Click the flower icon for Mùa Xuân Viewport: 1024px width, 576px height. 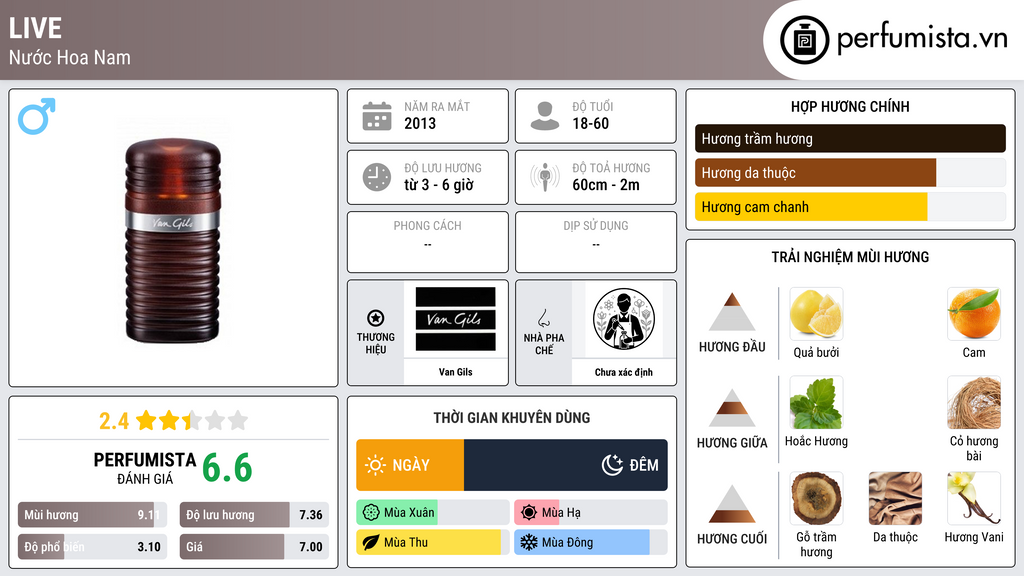pos(371,513)
